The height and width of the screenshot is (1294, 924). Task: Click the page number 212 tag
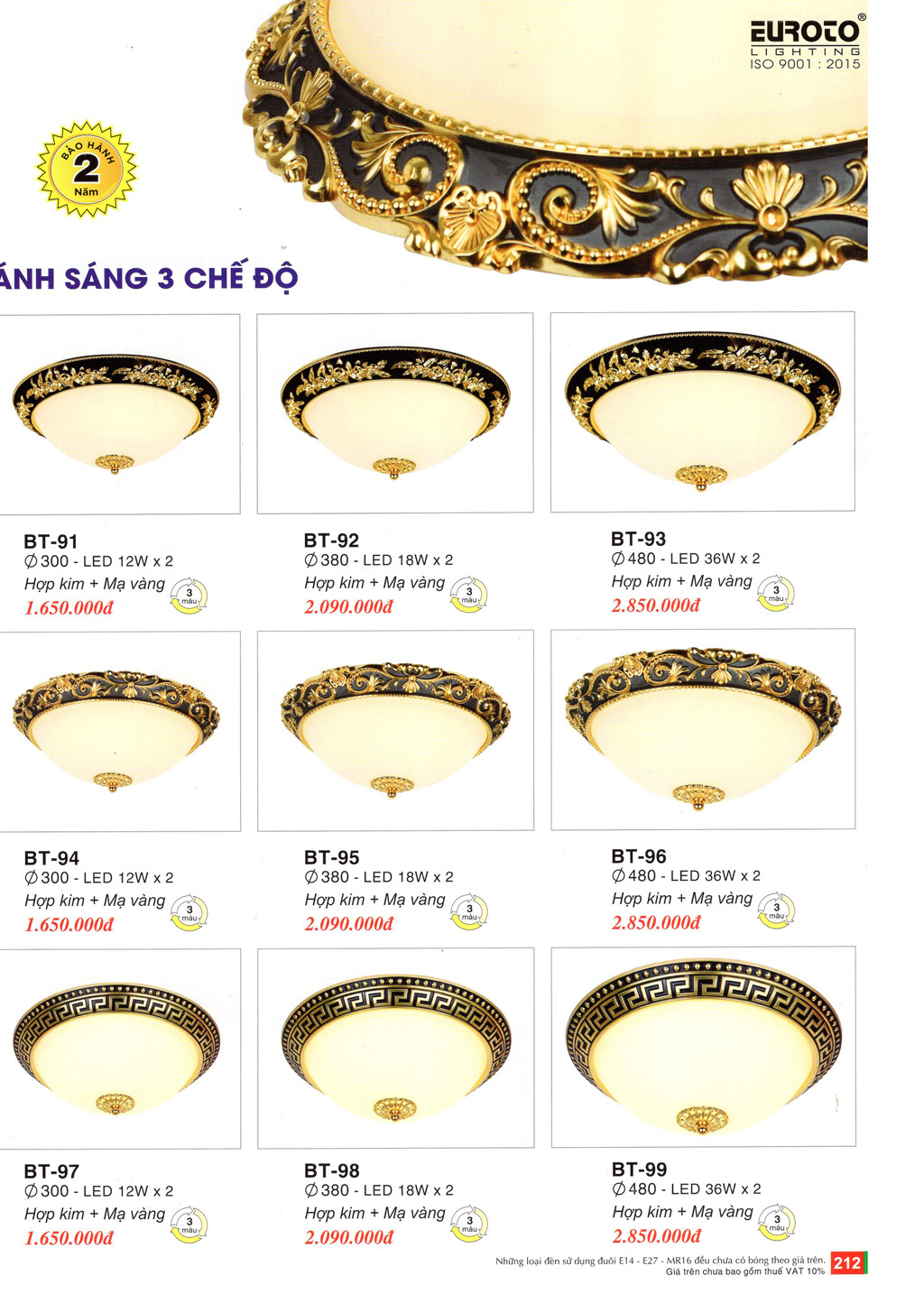(x=847, y=1262)
